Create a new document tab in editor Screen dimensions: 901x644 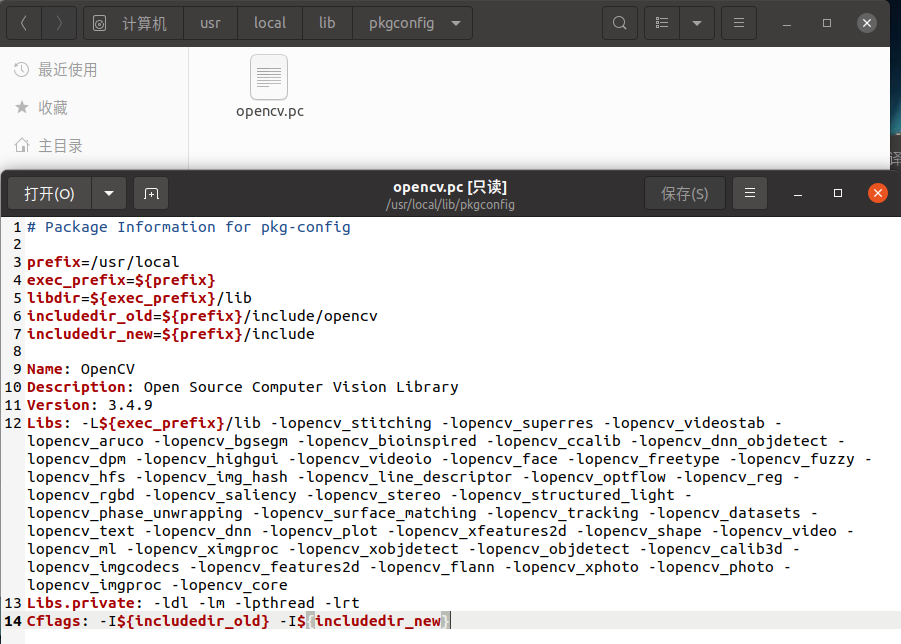point(151,194)
